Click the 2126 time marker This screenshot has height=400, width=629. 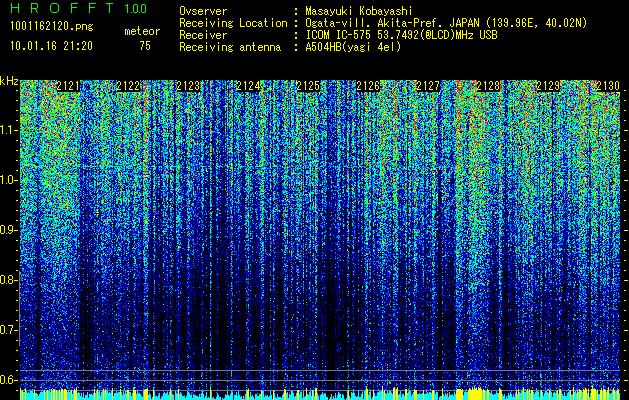(368, 86)
